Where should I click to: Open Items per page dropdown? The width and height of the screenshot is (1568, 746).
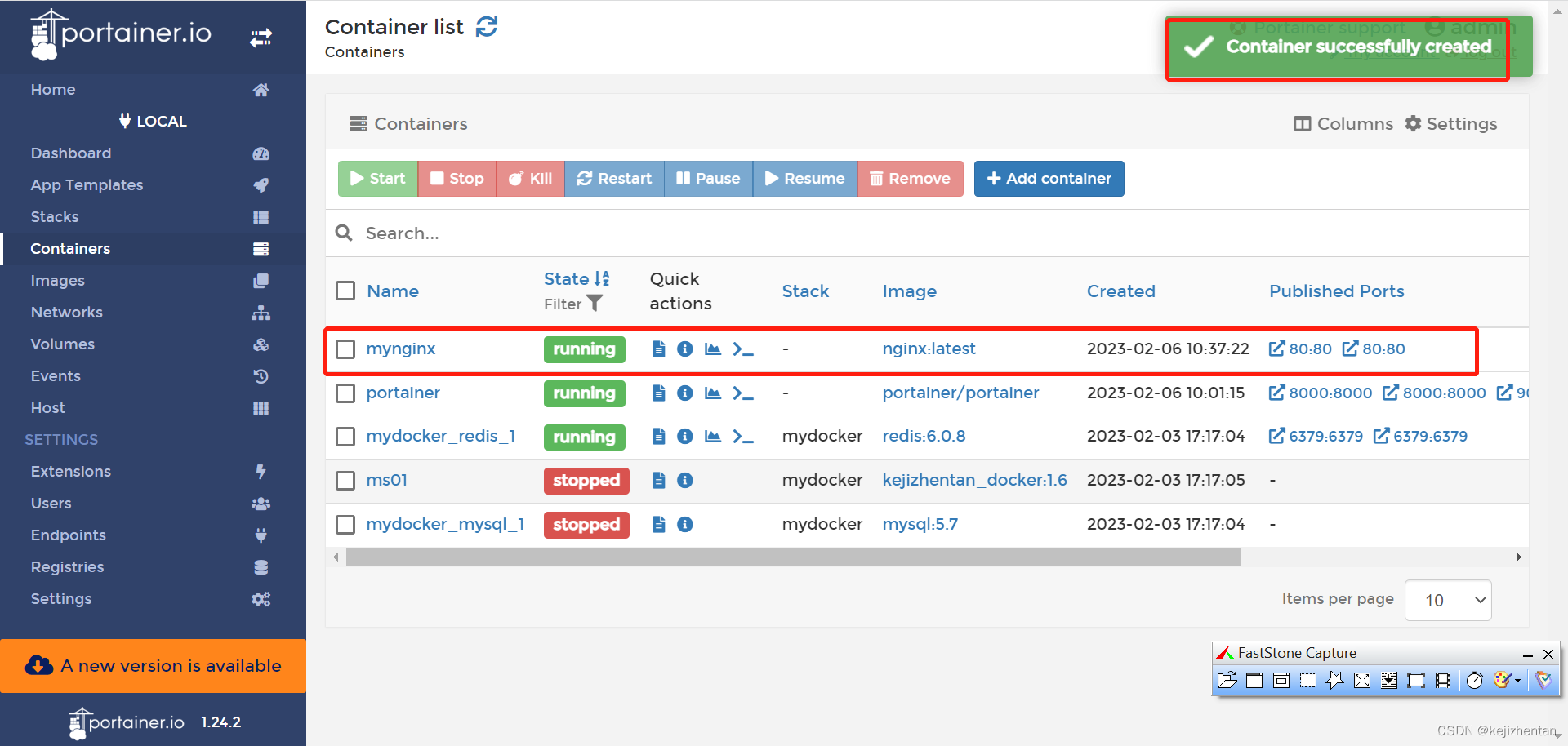(x=1448, y=600)
